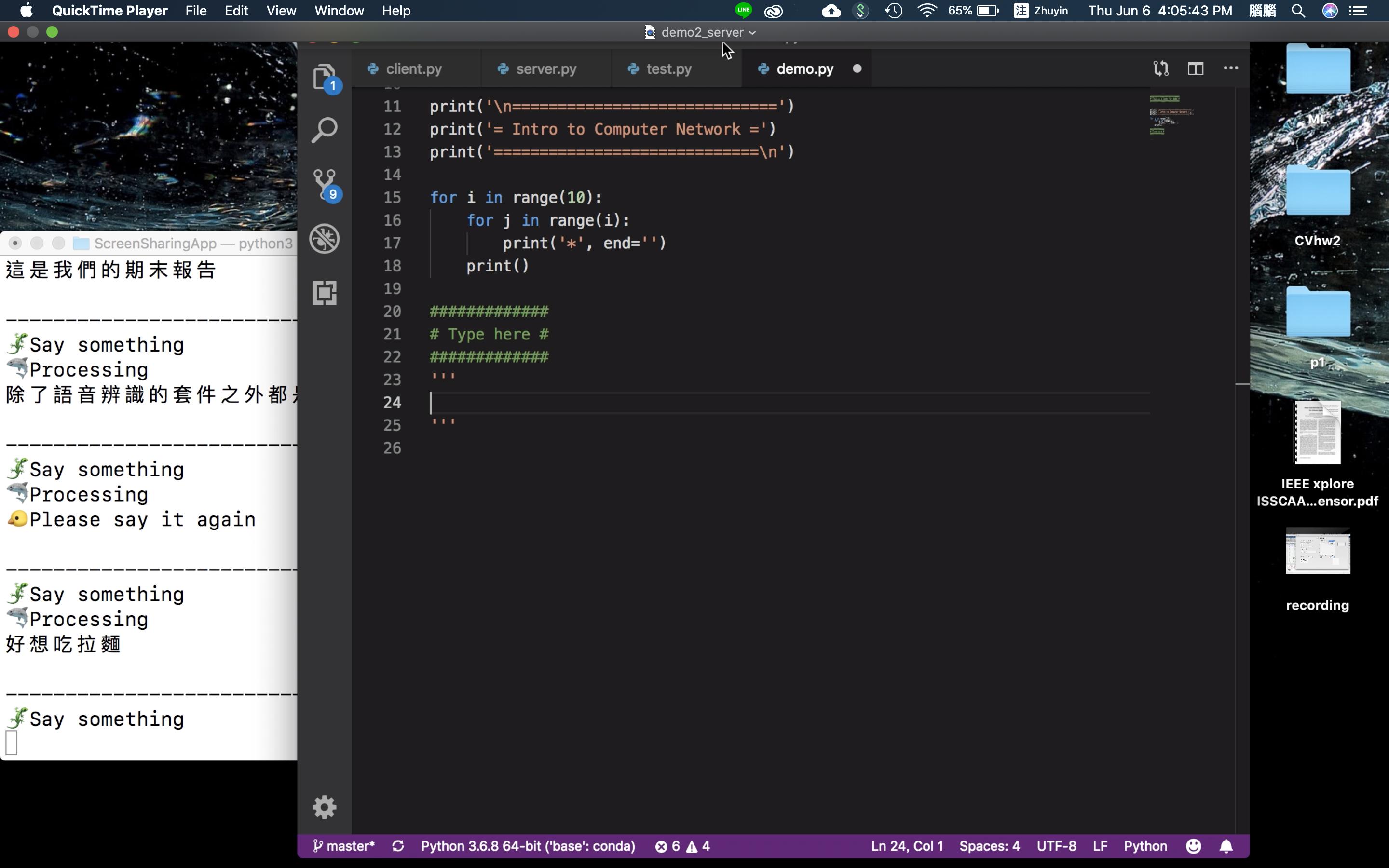Open the Explorer panel in activity bar
This screenshot has height=868, width=1389.
point(324,76)
